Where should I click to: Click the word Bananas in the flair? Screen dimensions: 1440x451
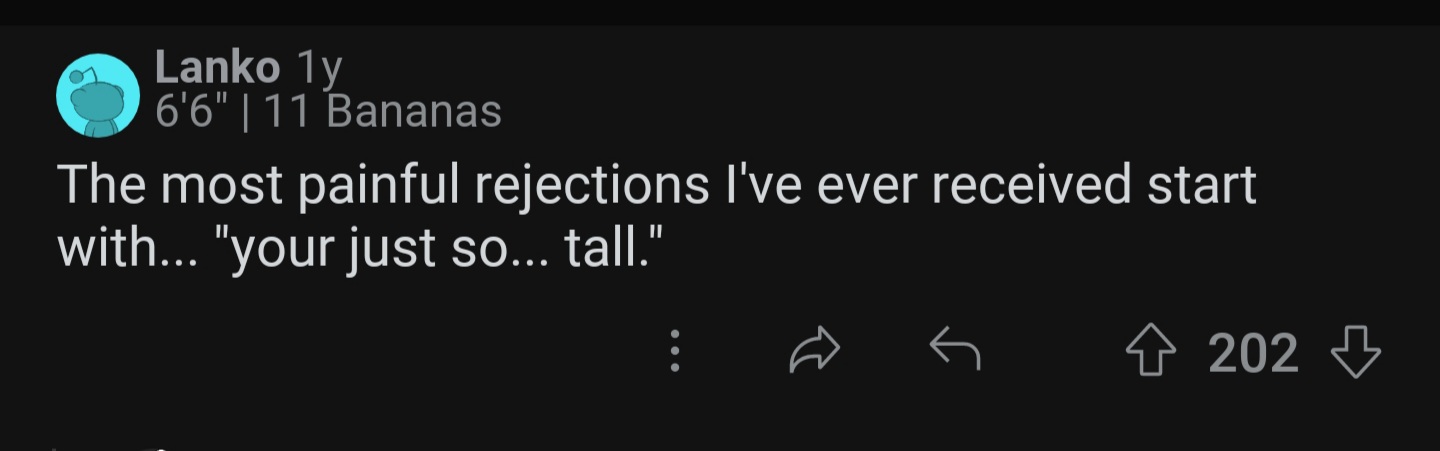click(414, 112)
